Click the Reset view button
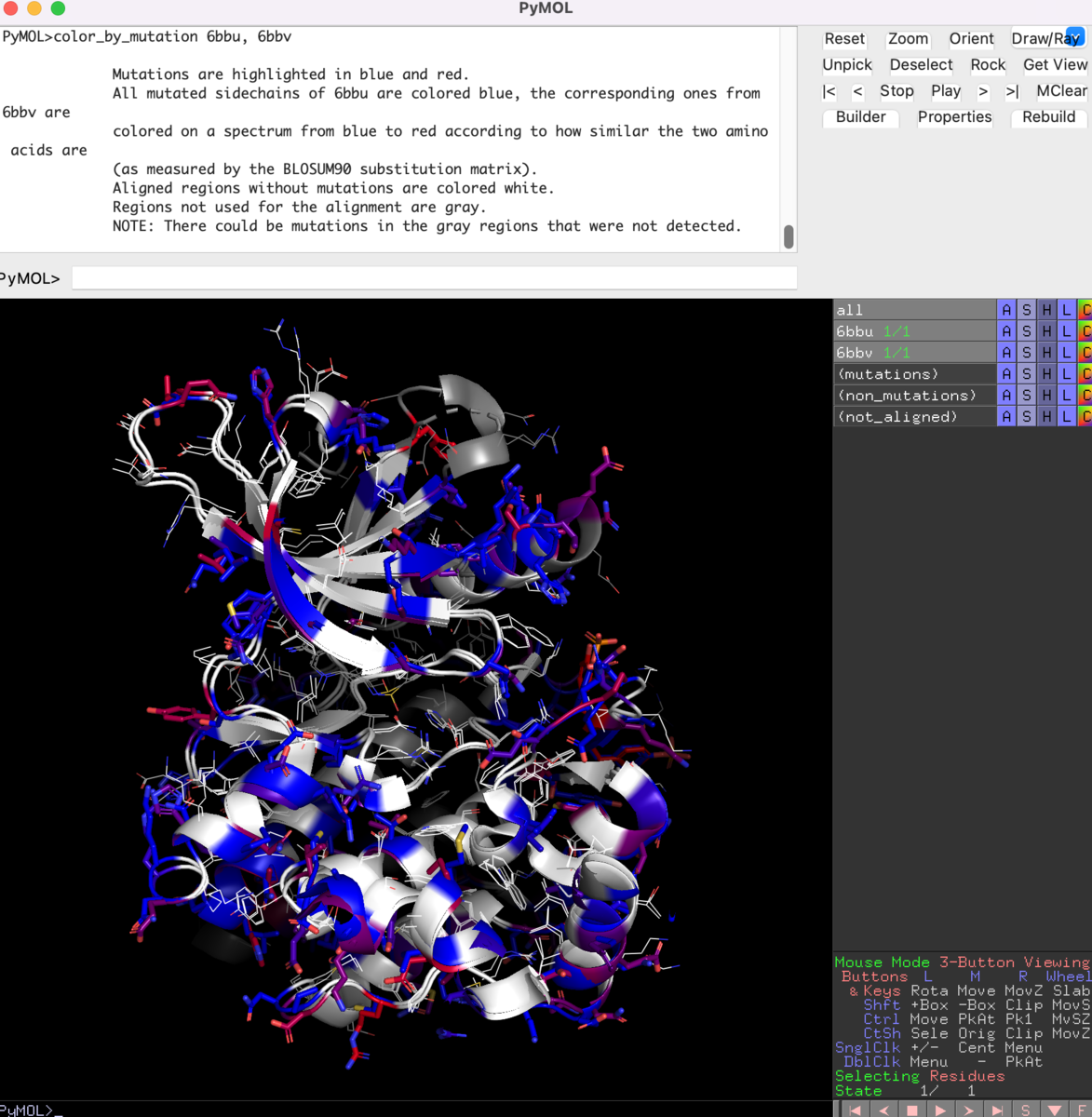Image resolution: width=1092 pixels, height=1117 pixels. [844, 39]
